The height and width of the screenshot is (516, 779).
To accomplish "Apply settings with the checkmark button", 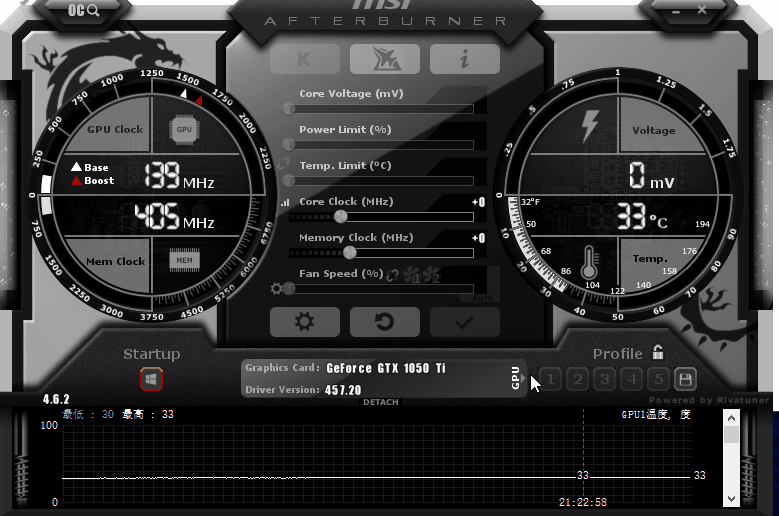I will (x=464, y=321).
